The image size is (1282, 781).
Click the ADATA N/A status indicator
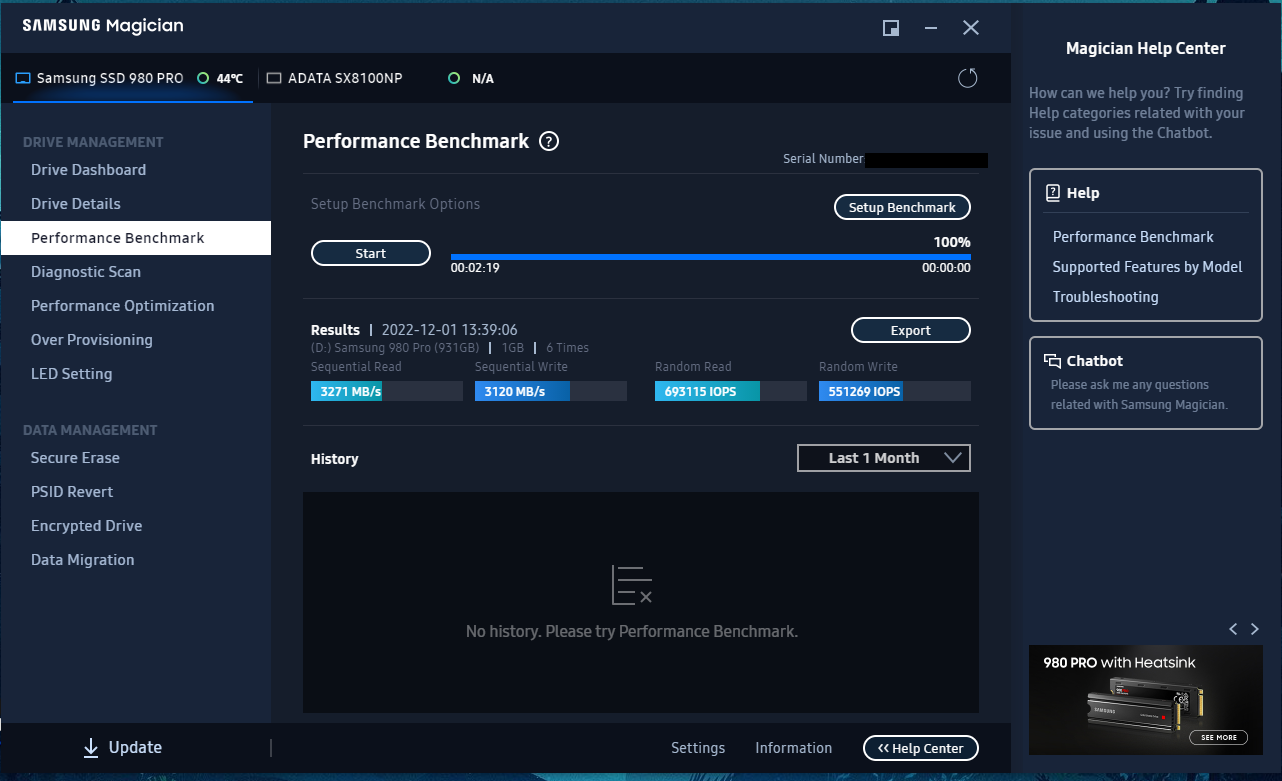454,78
